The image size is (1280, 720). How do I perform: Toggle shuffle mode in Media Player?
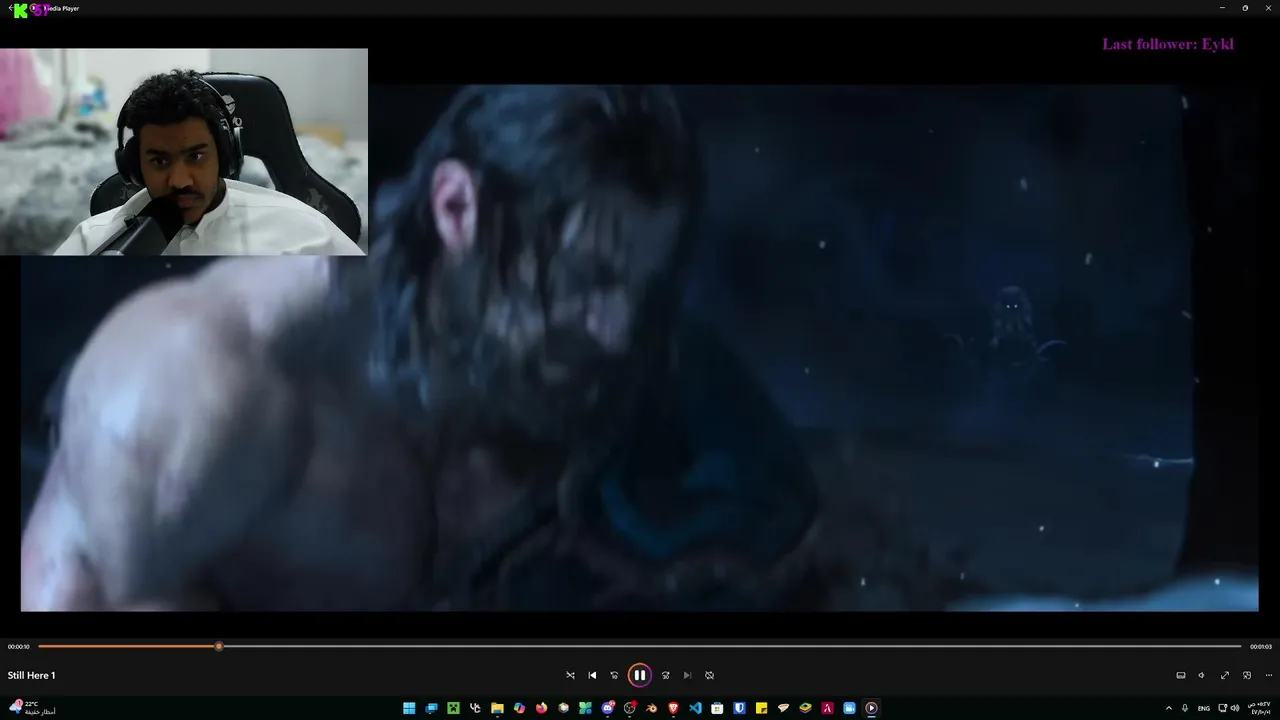pos(570,675)
